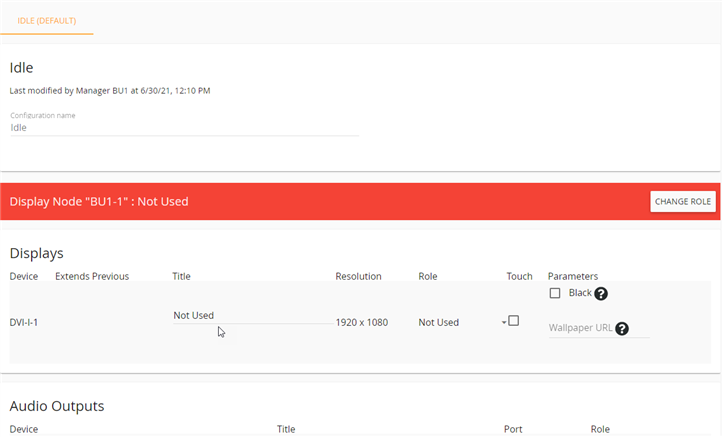This screenshot has width=722, height=437.
Task: Switch to the IDLE (DEFAULT) tab
Action: [47, 20]
